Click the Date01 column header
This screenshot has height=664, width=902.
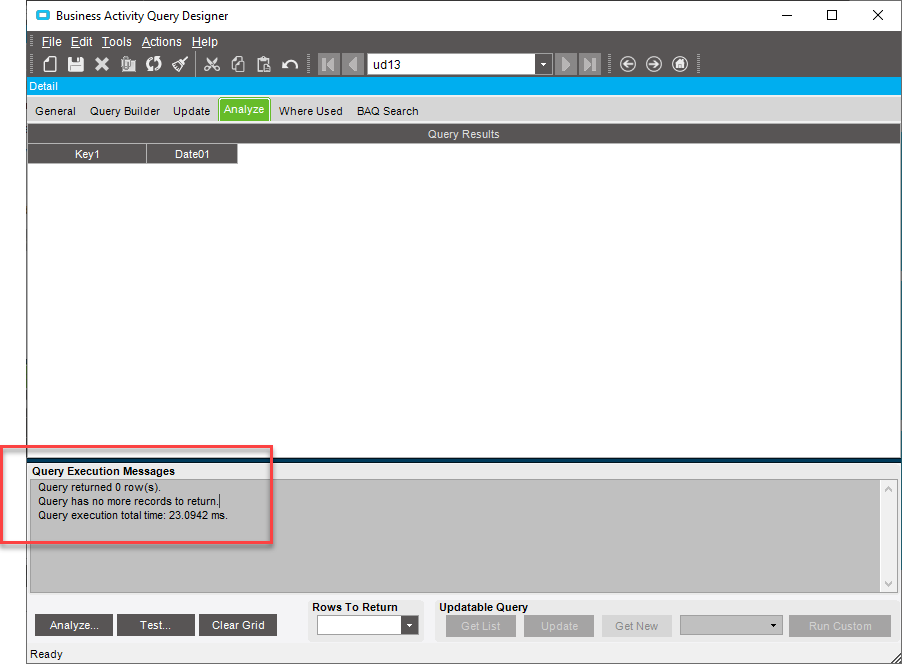[x=192, y=154]
